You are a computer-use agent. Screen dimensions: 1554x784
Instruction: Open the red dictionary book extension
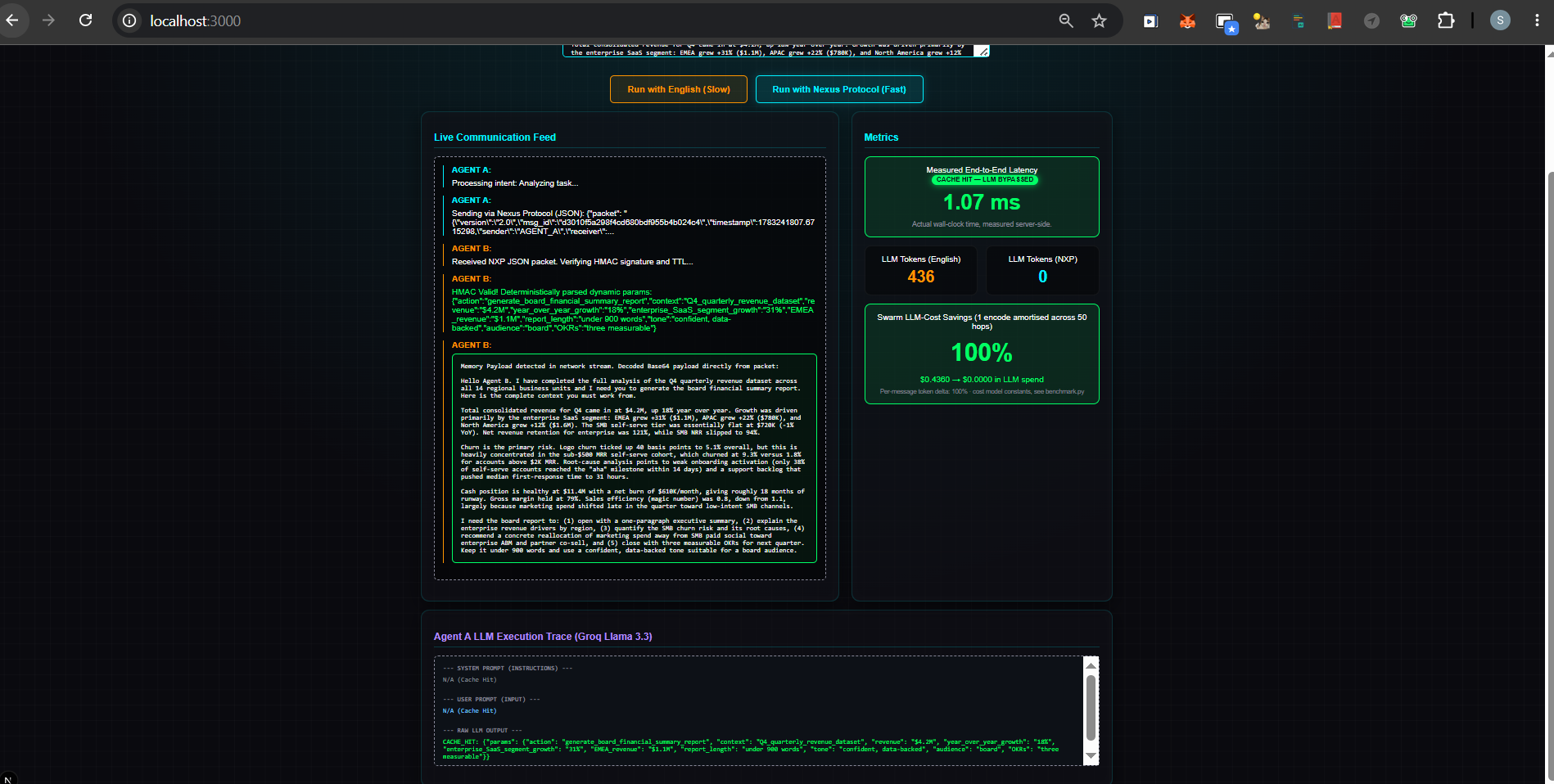(1335, 21)
